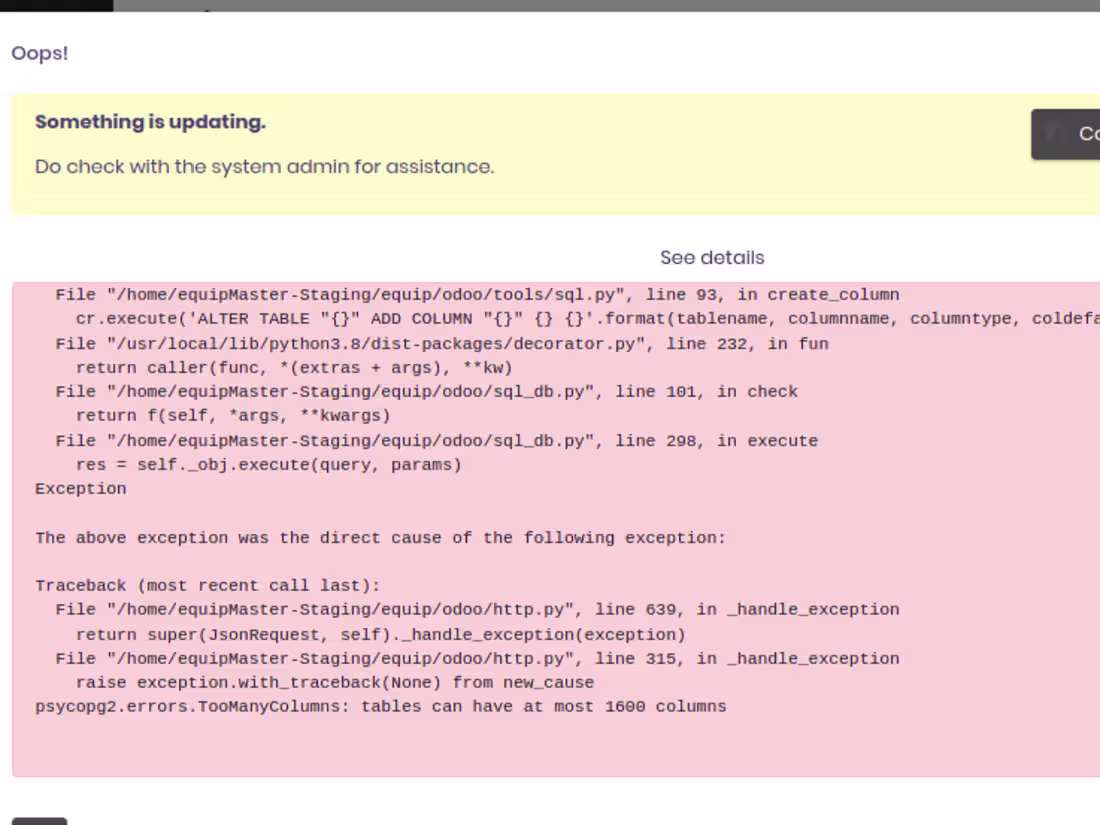Click the sql.py line 93 traceback entry
Screen dimensions: 1100x825
(476, 294)
